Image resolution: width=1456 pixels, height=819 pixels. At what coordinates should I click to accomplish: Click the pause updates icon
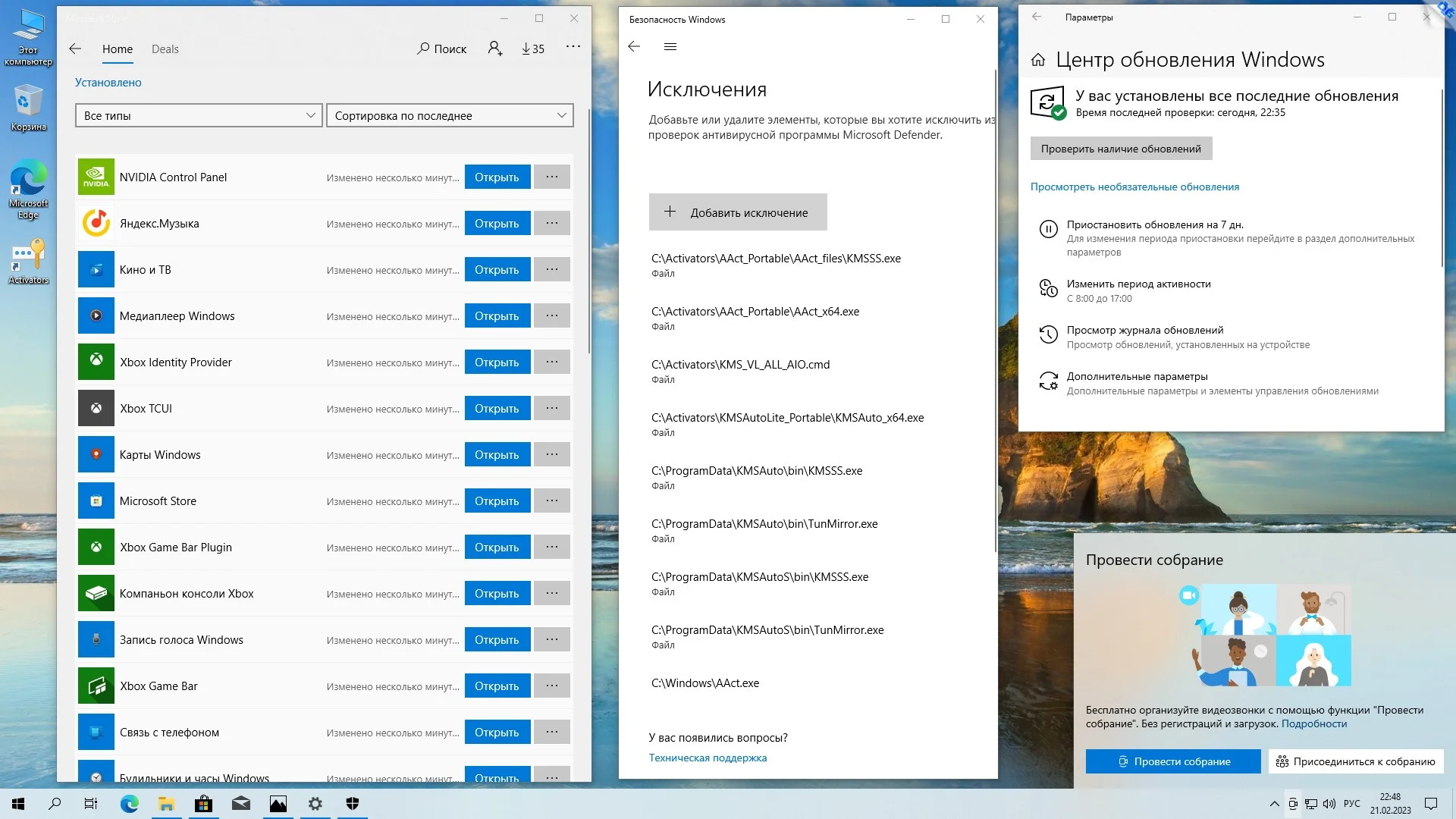point(1048,229)
